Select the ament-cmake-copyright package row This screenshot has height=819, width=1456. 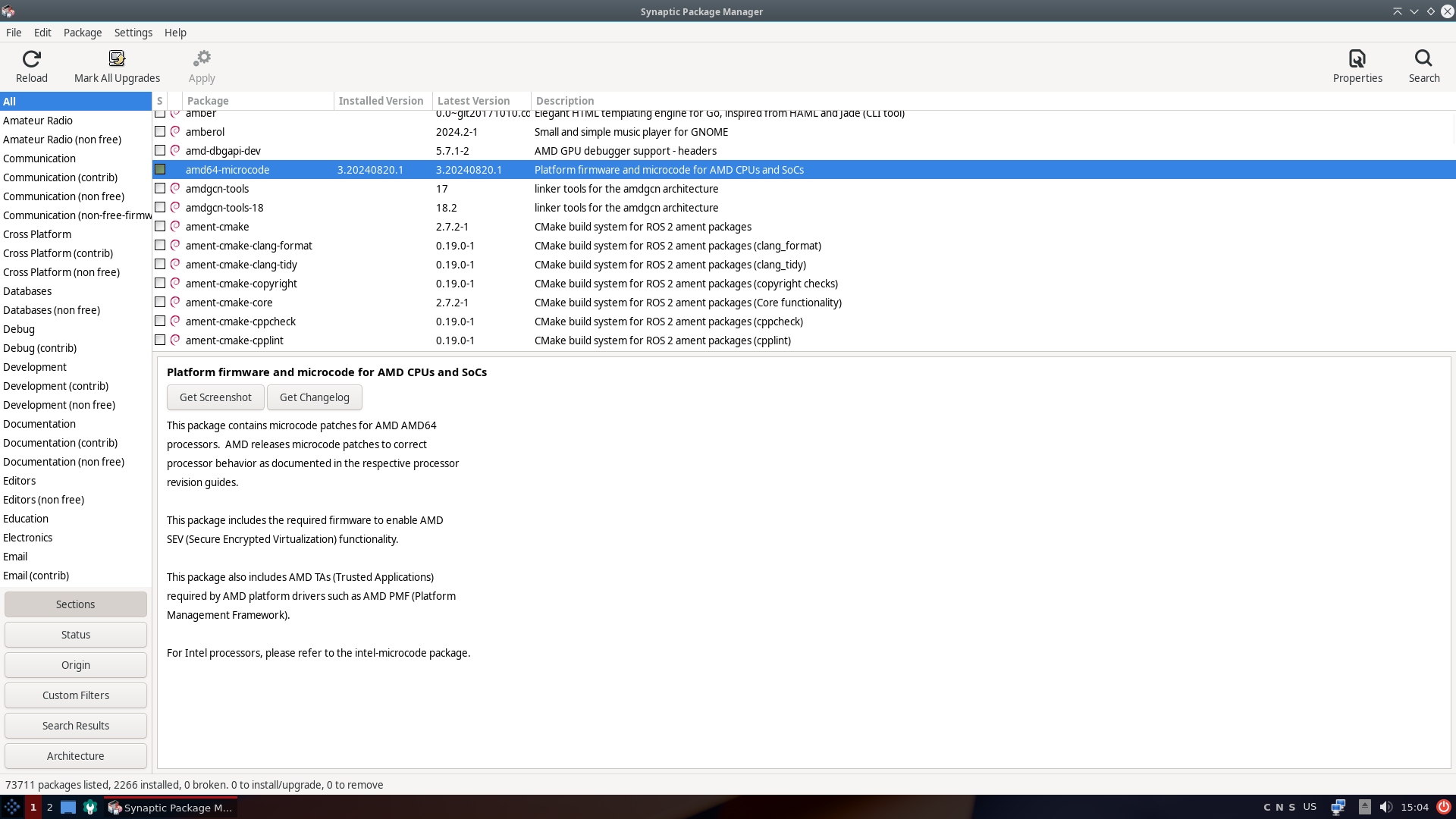coord(804,284)
